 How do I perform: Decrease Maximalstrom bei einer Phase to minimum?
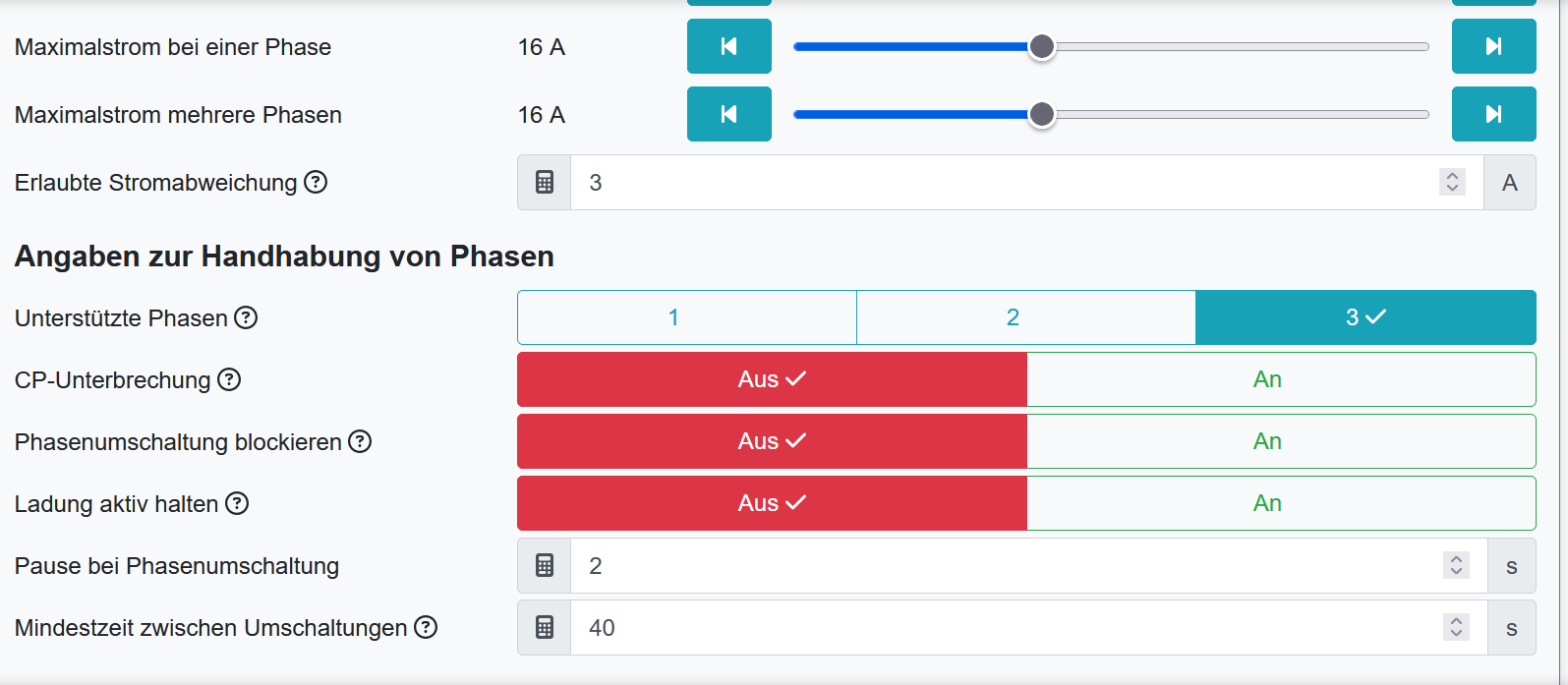coord(728,46)
